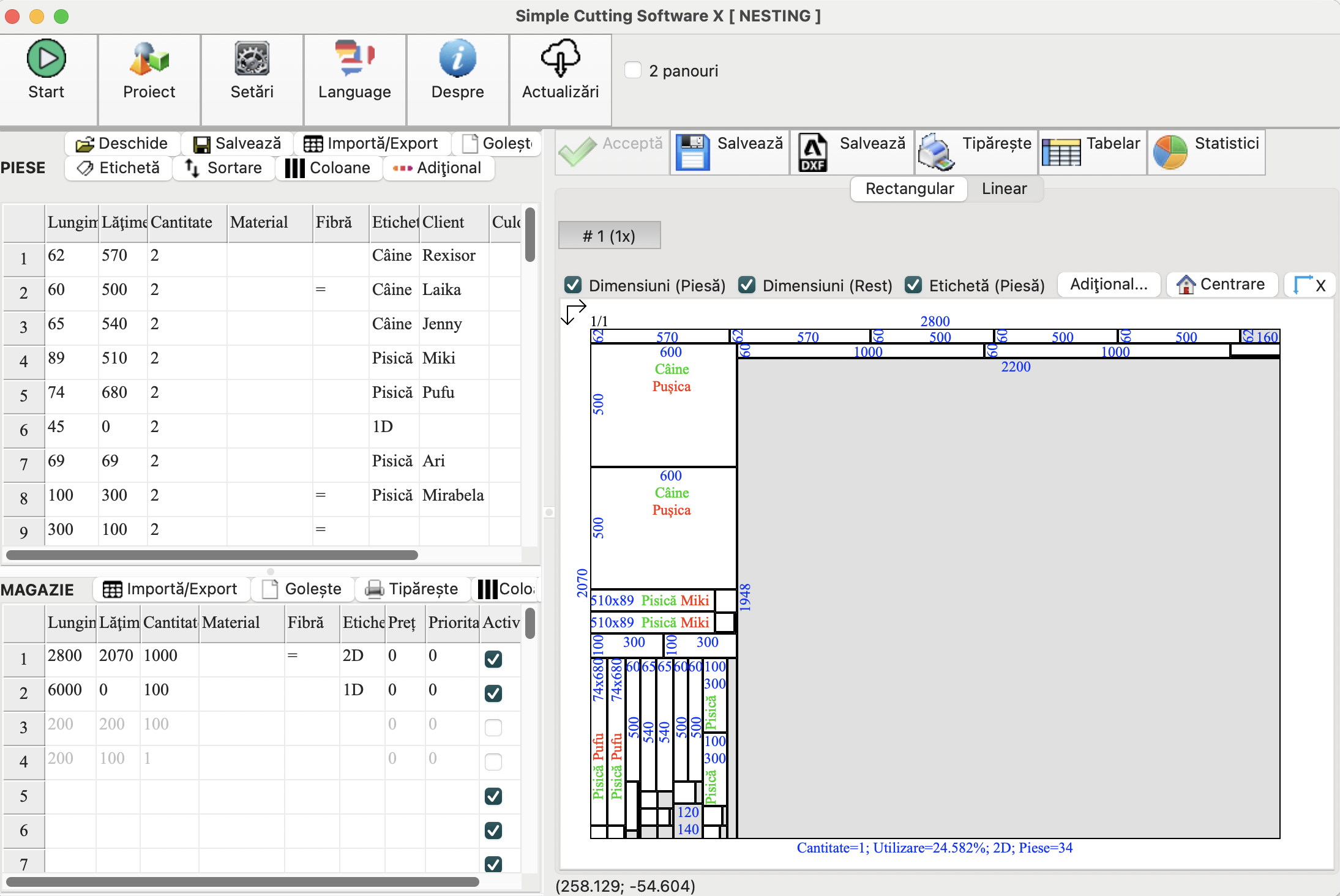Select row number 7 in PIESE table
This screenshot has width=1340, height=896.
[x=24, y=465]
